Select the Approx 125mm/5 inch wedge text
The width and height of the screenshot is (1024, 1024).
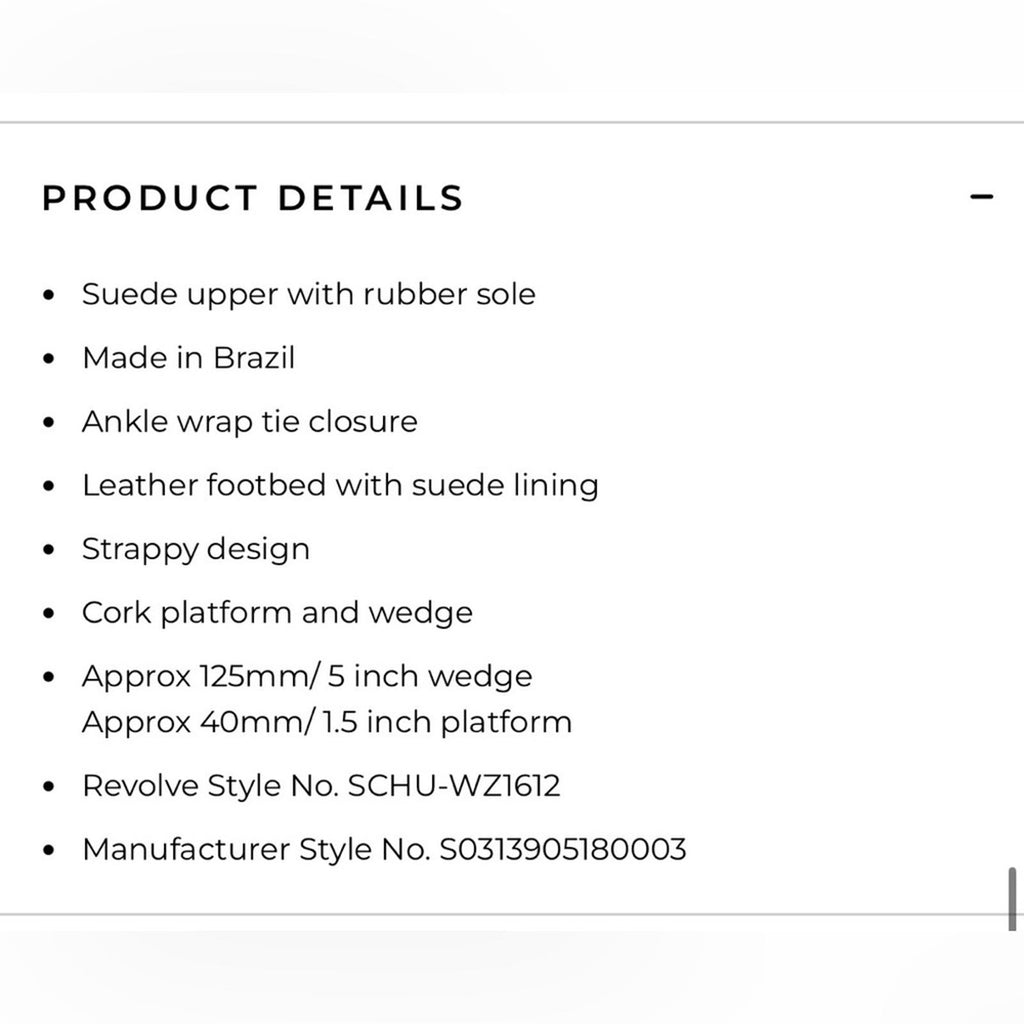coord(307,676)
